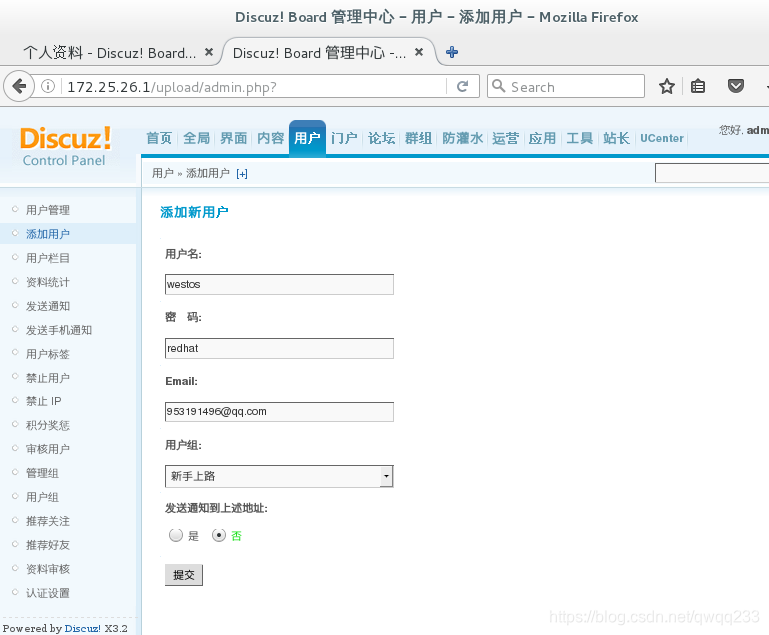Focus the 密码 field containing redhat
The height and width of the screenshot is (635, 769).
tap(279, 348)
